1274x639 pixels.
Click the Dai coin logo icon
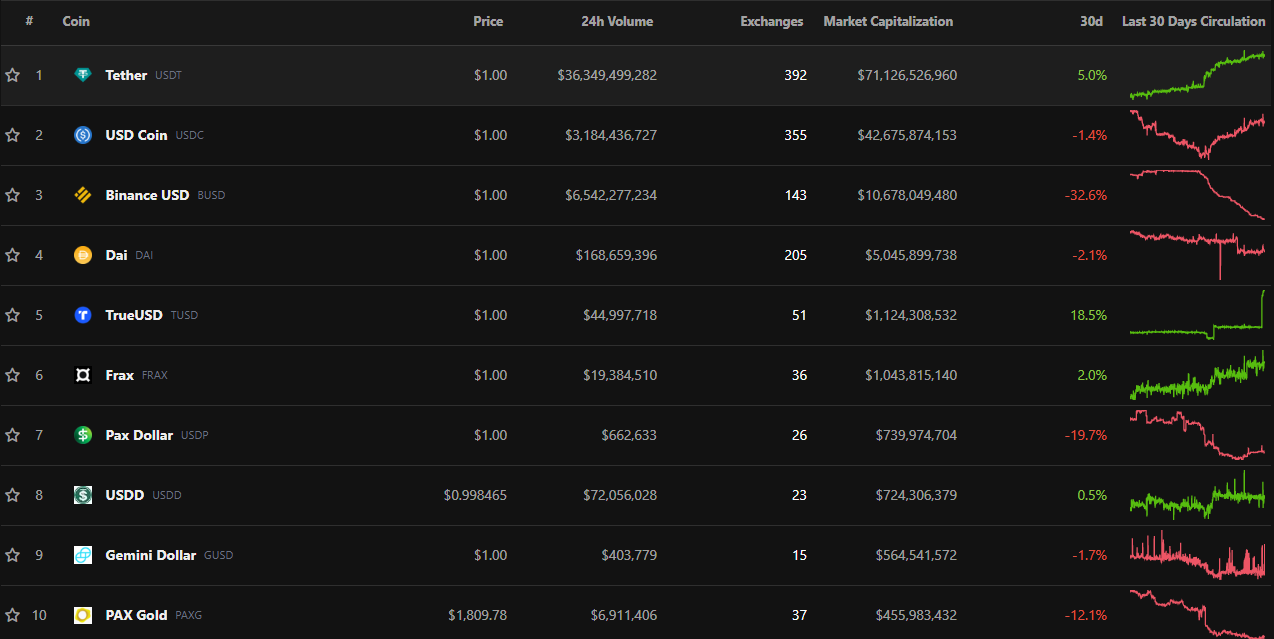click(83, 255)
